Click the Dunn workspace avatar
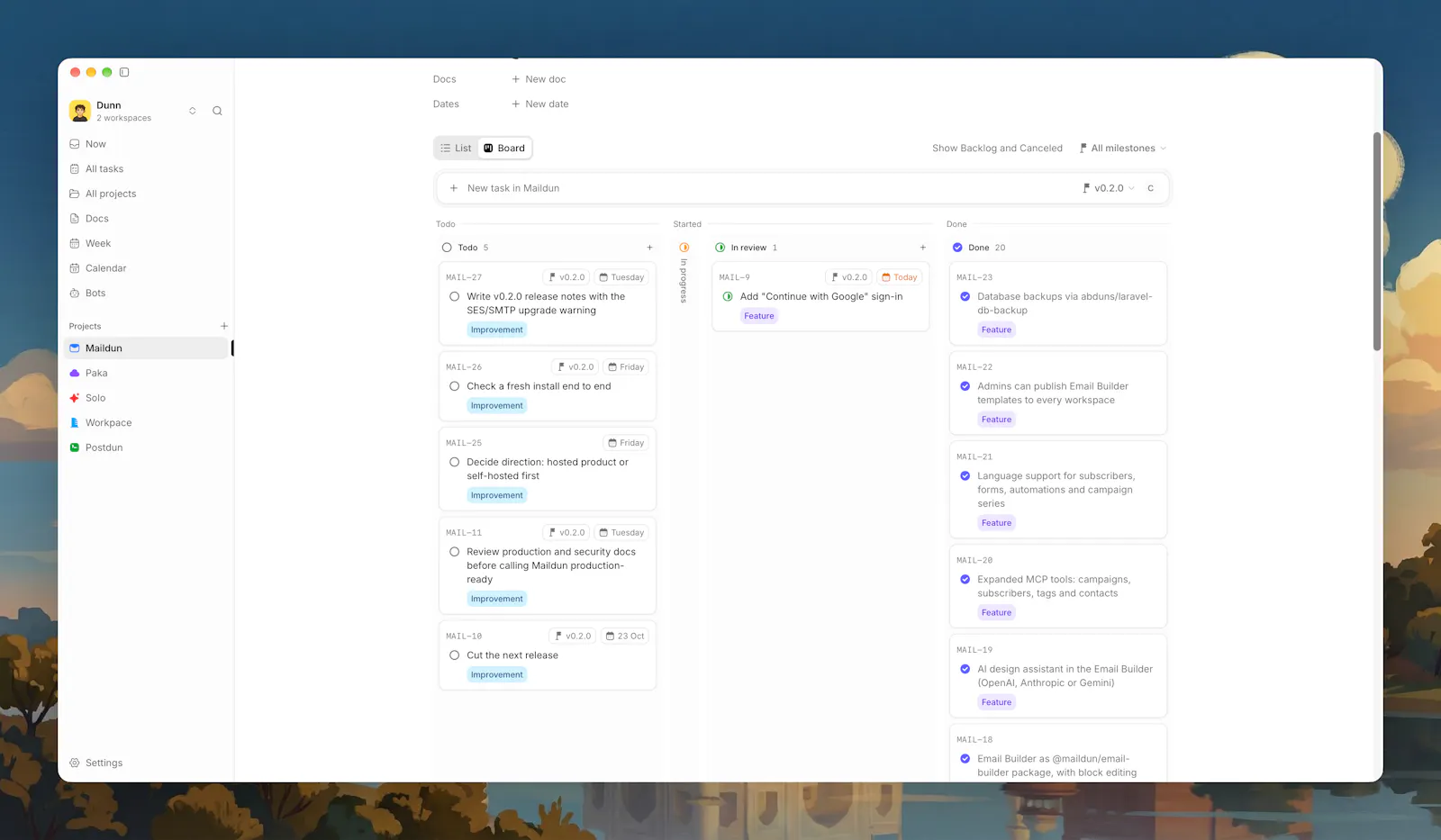This screenshot has width=1441, height=840. pyautogui.click(x=80, y=111)
